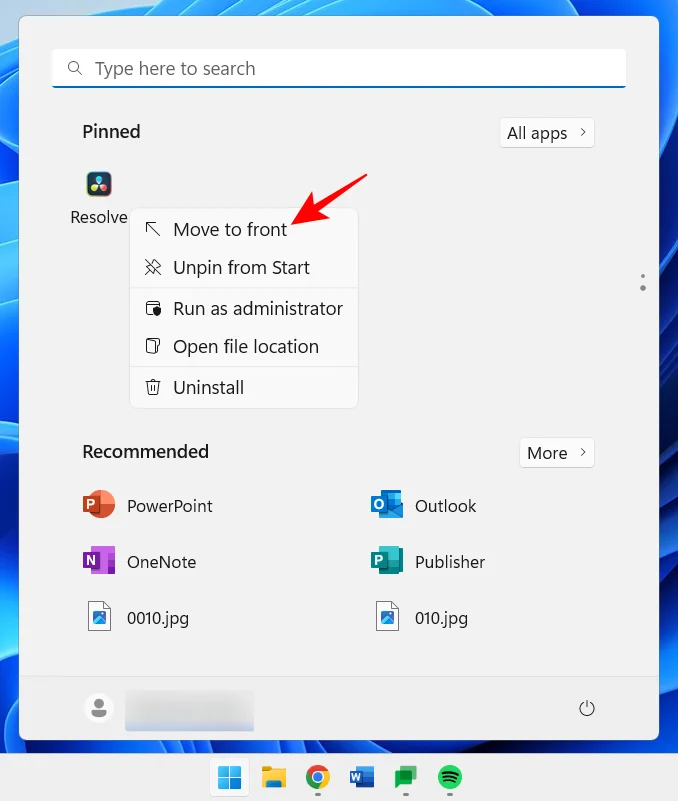
Task: Click the Run as administrator shield icon
Action: pos(153,309)
